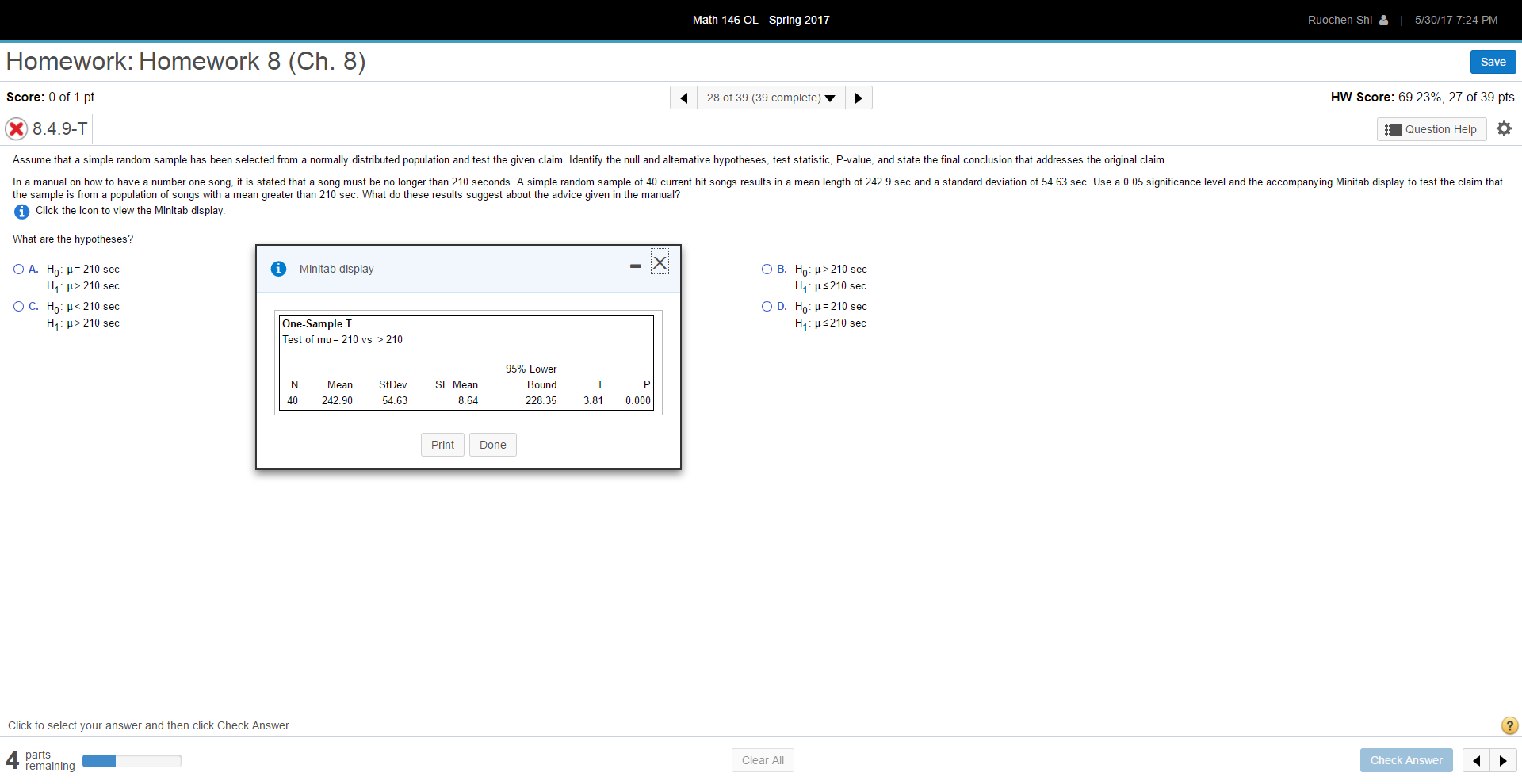Click the info icon to view Minitab display
The width and height of the screenshot is (1522, 784).
coord(21,211)
